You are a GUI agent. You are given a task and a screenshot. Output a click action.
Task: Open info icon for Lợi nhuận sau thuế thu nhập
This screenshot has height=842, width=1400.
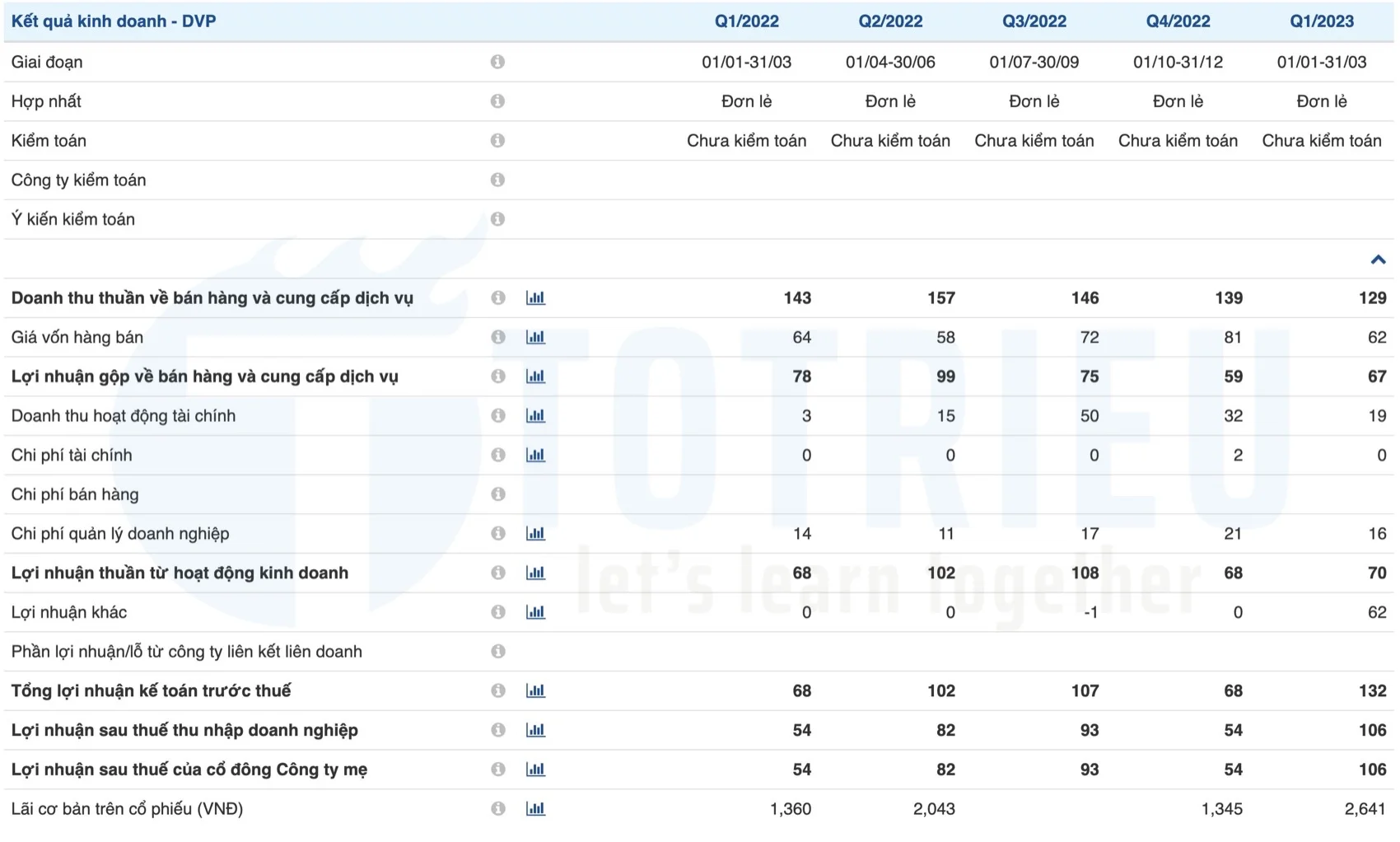tap(498, 730)
